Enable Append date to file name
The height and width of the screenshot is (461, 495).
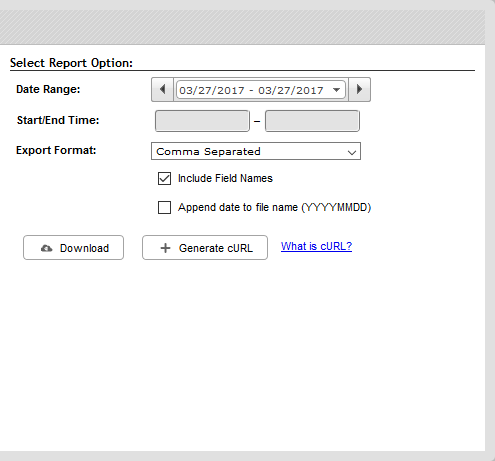tap(164, 207)
